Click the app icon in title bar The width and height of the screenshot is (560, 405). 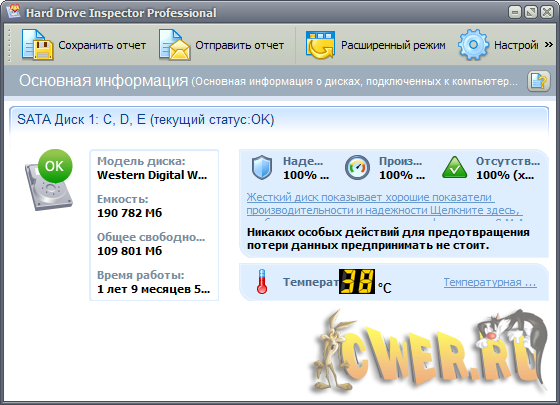[14, 12]
